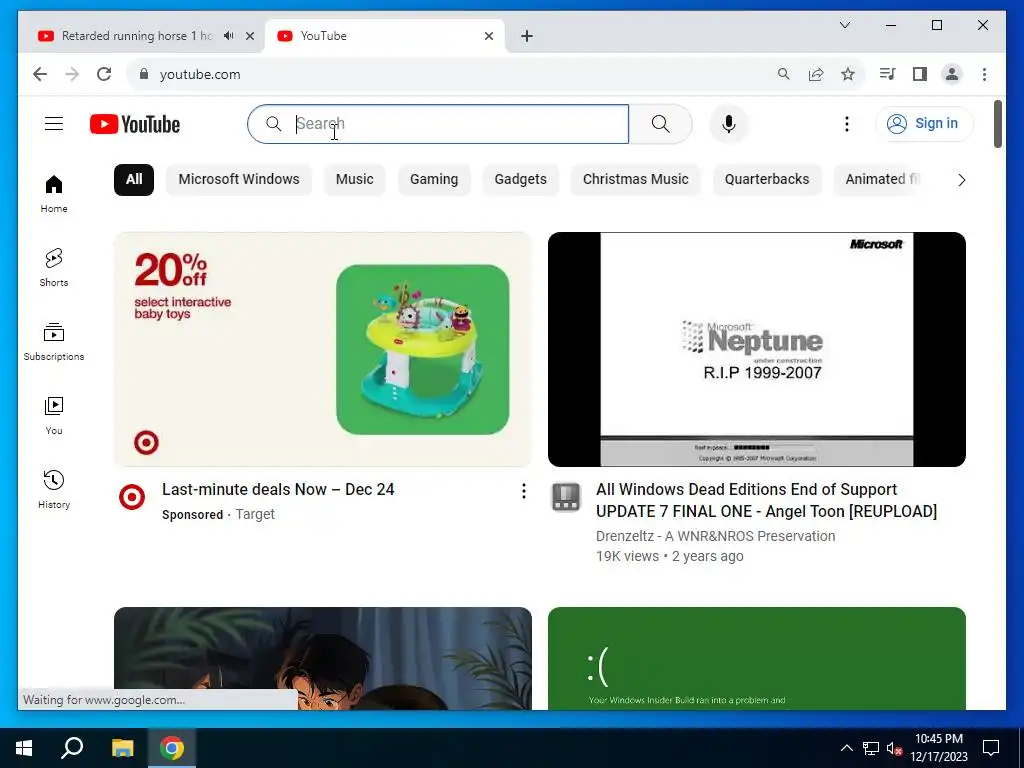Click the browser forward arrow
The width and height of the screenshot is (1024, 768).
72,74
